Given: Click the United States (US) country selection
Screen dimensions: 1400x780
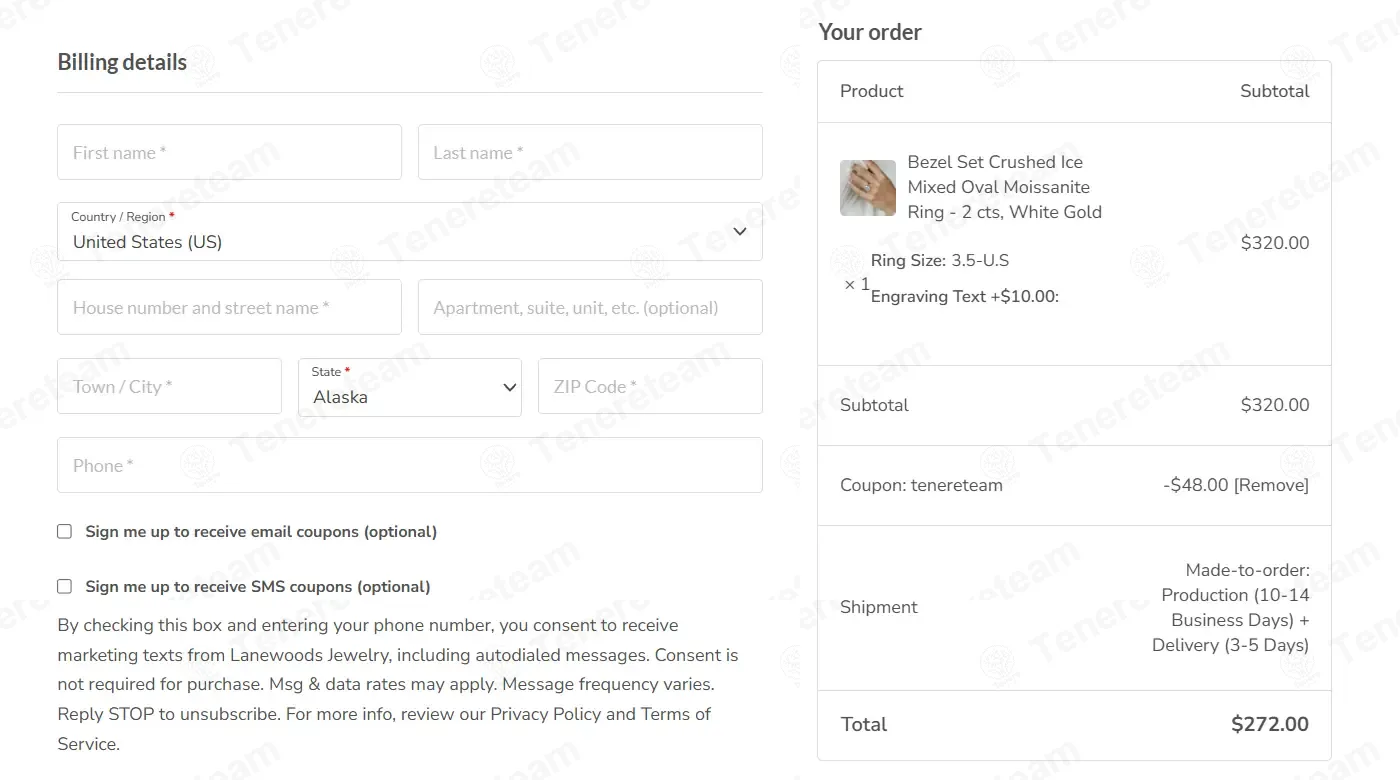Looking at the screenshot, I should pos(147,242).
